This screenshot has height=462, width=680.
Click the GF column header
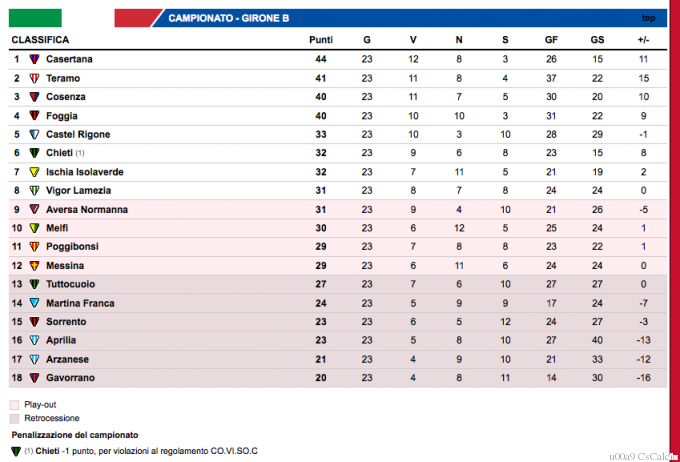(551, 40)
